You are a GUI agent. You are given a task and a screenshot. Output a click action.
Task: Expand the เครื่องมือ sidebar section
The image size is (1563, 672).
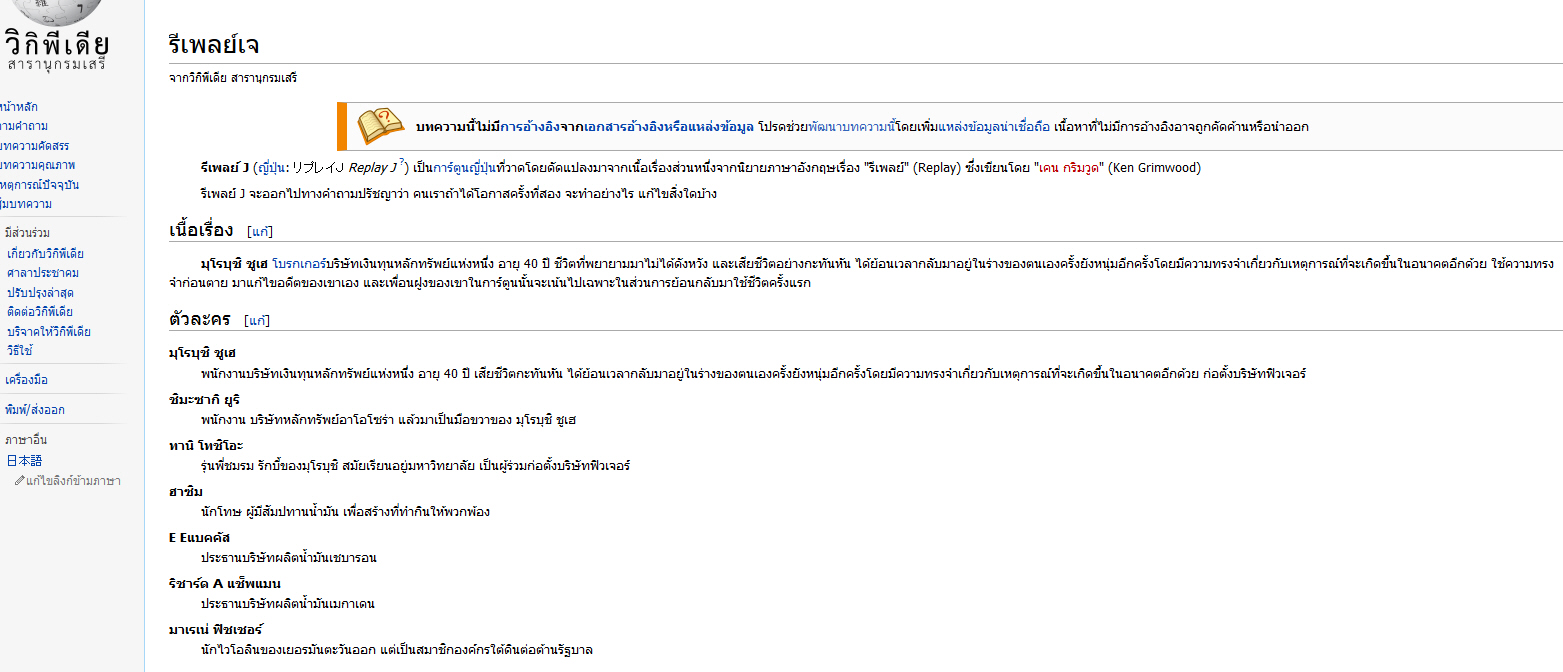(26, 380)
